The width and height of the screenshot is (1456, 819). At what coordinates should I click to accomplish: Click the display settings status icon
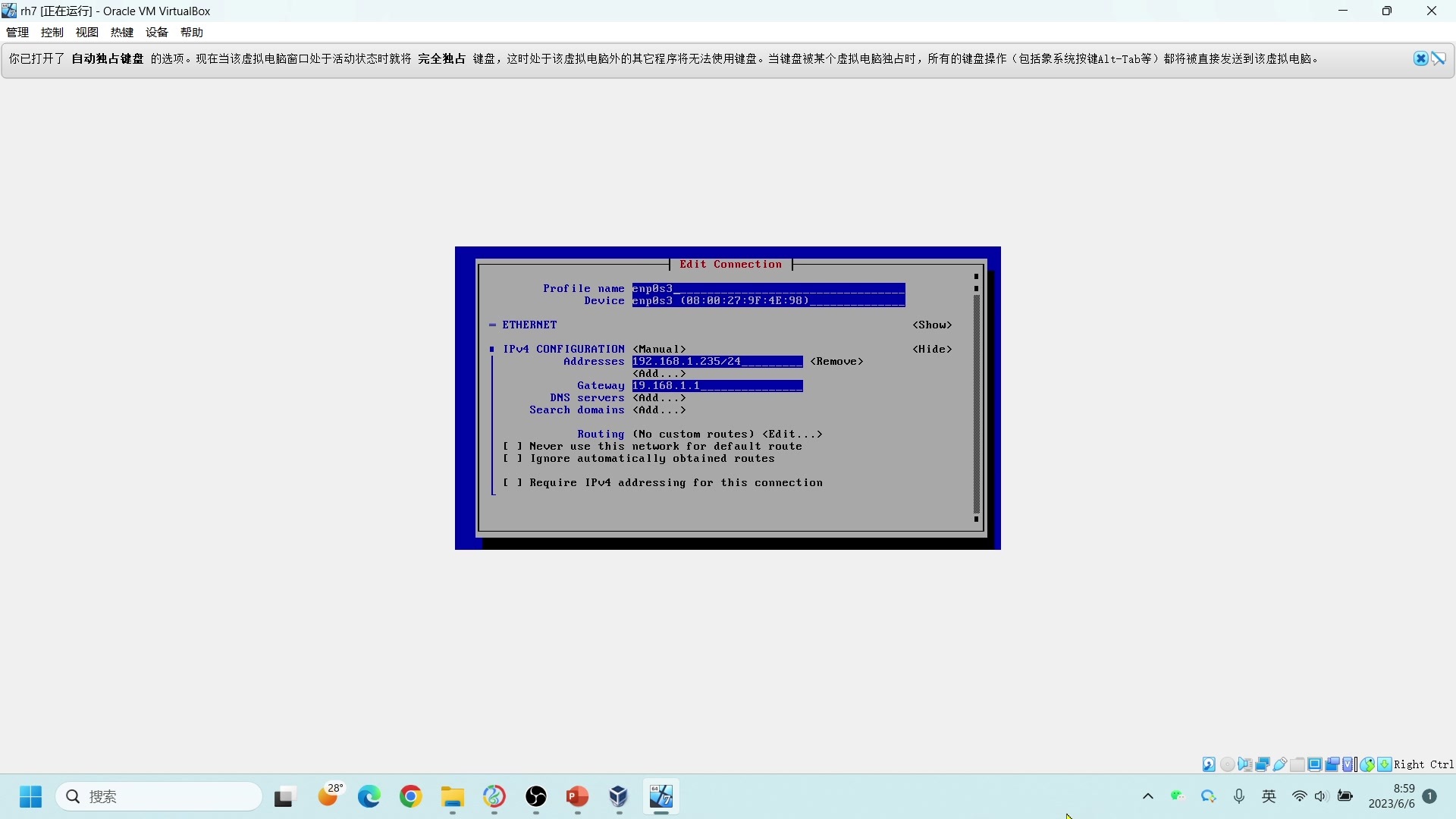click(1315, 764)
